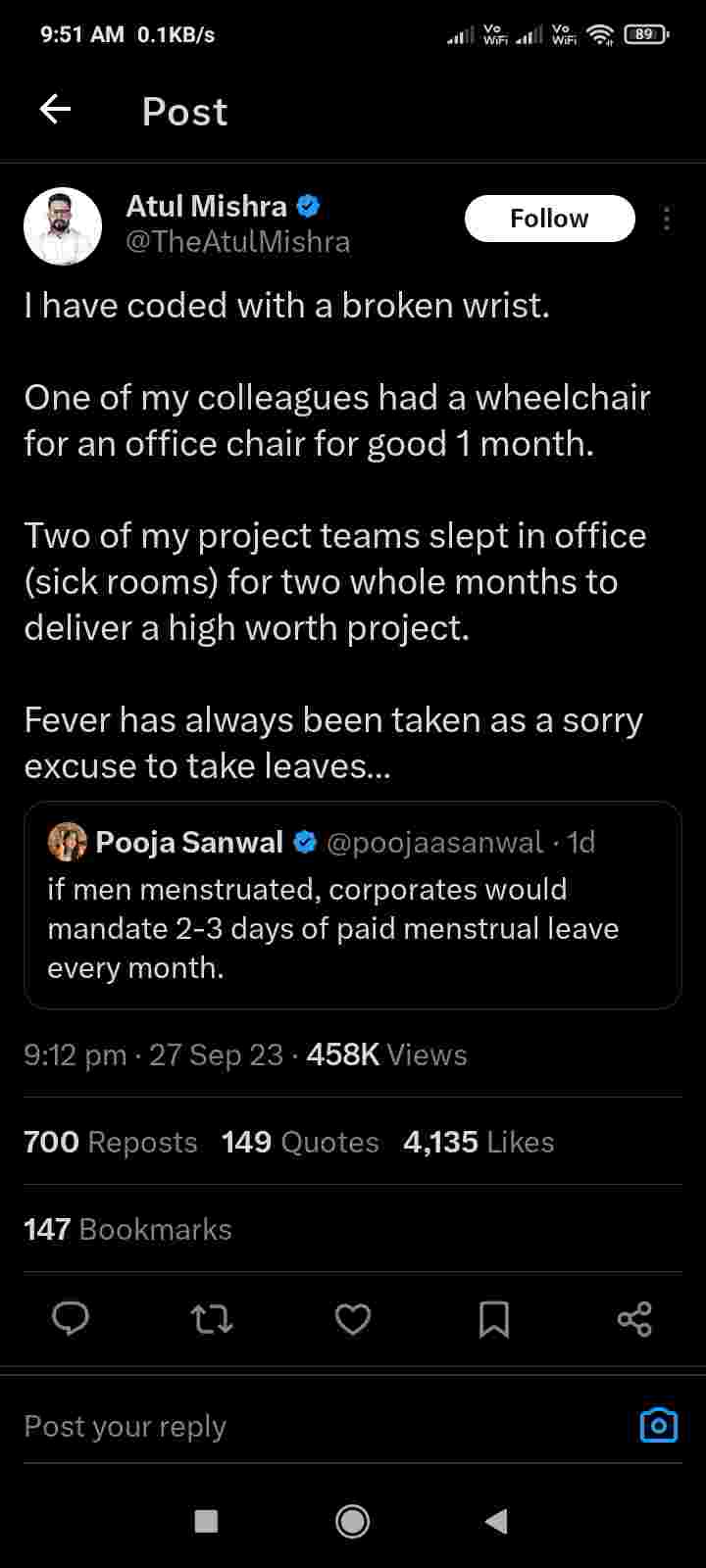Open the quoted Pooja Sanwal post
Image resolution: width=706 pixels, height=1568 pixels.
(x=353, y=926)
